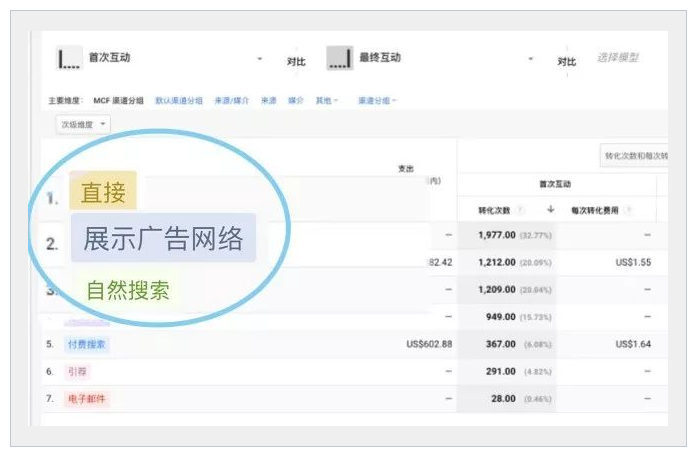Open the 其他 dimension dropdown
The width and height of the screenshot is (696, 455).
(327, 100)
